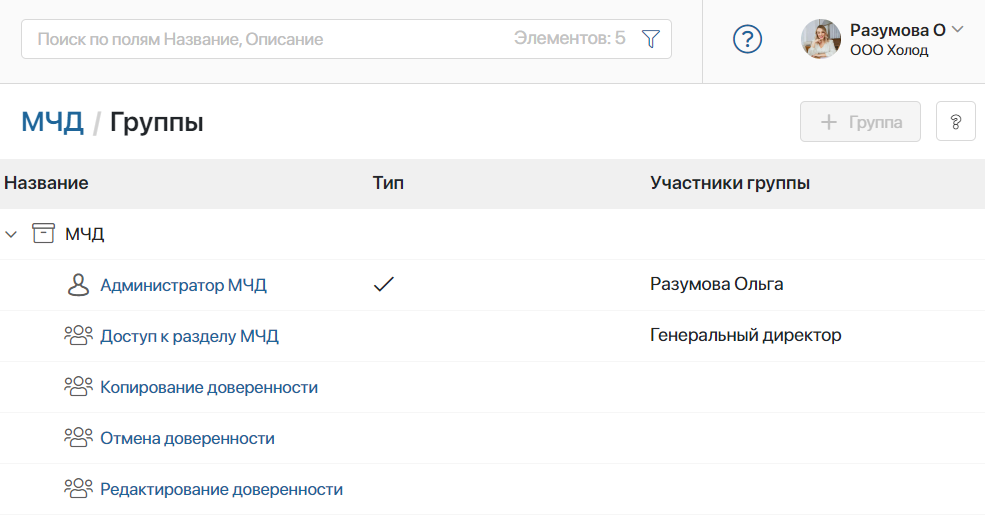Viewport: 985px width, 524px height.
Task: Collapse the МЧД tree node chevron
Action: coord(12,234)
